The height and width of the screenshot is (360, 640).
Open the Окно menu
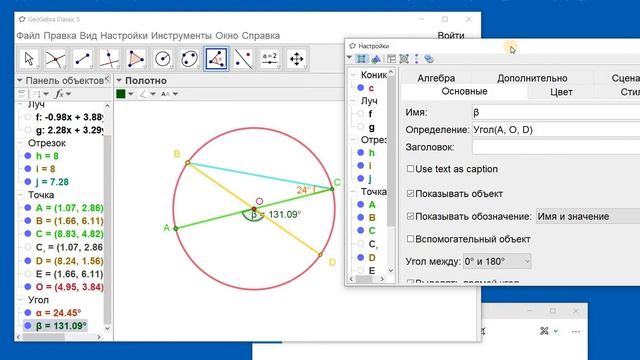coord(227,36)
